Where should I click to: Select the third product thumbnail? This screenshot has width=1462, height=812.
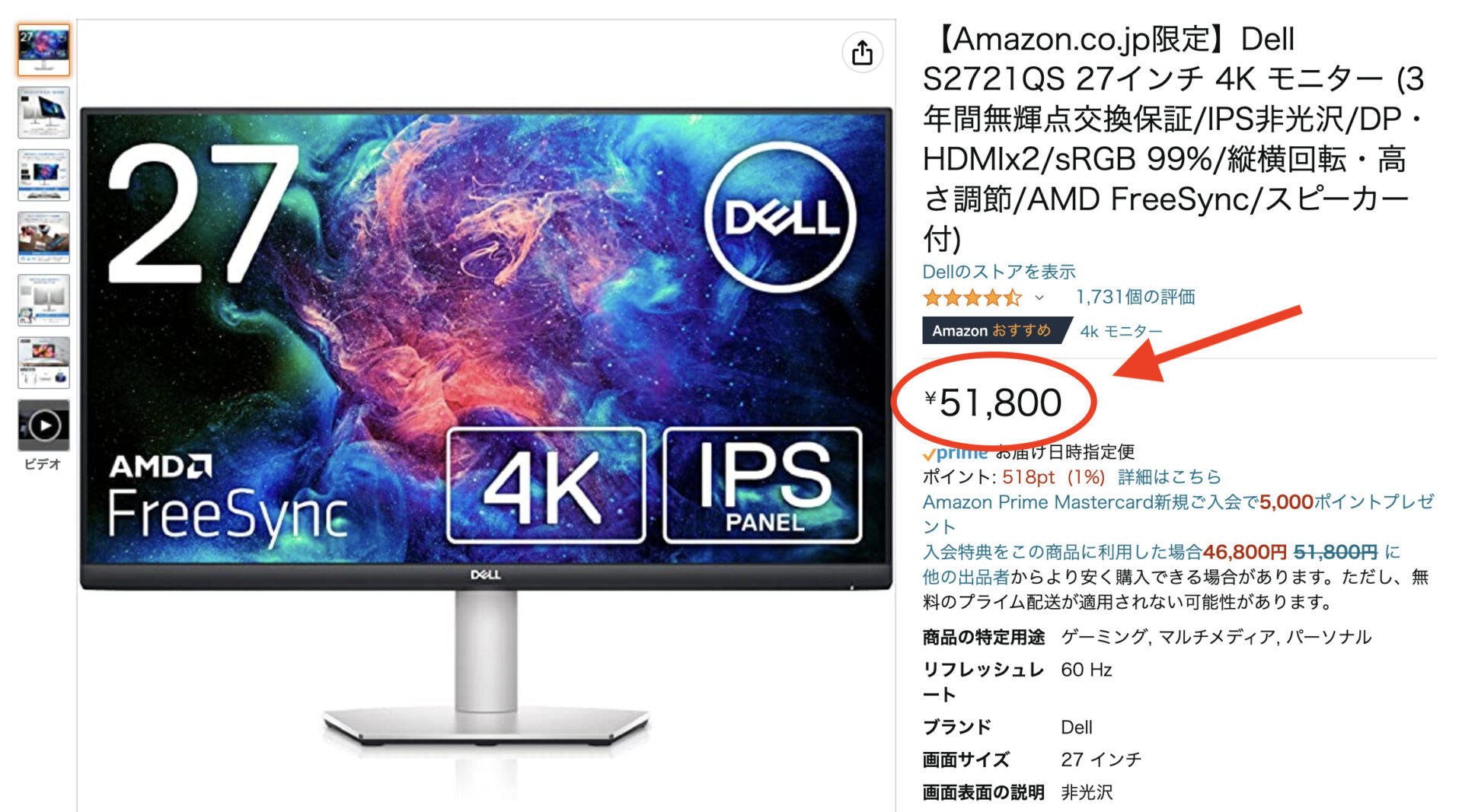coord(43,175)
